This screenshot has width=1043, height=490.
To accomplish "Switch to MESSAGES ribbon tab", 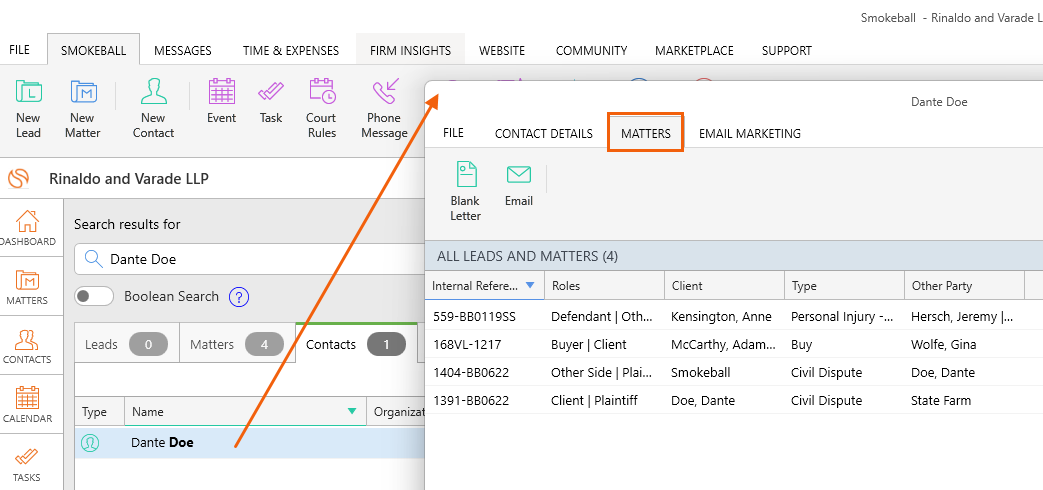I will [x=183, y=51].
